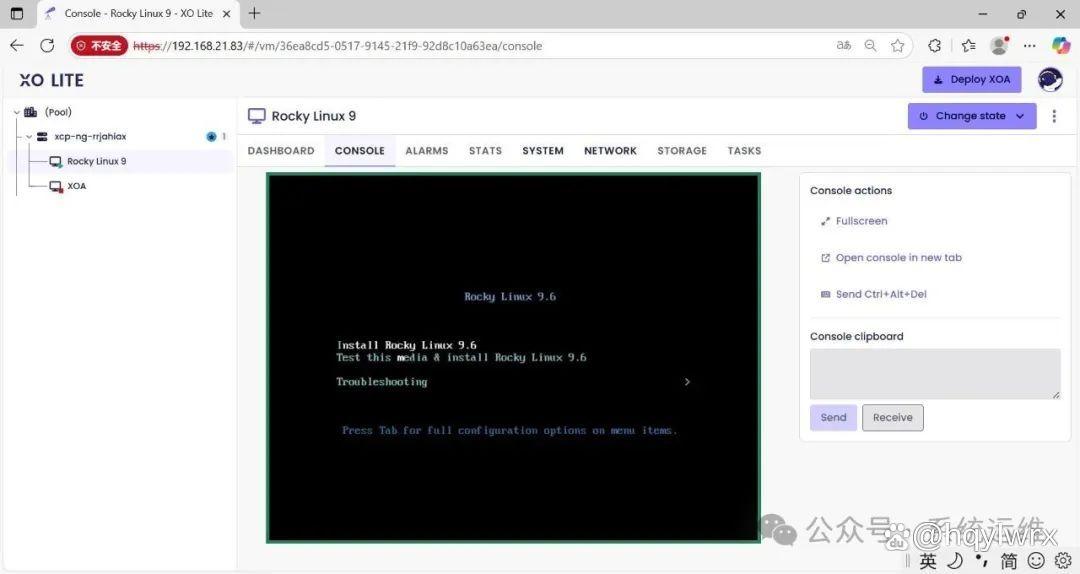Collapse the Pool tree node
Viewport: 1080px width, 574px height.
pyautogui.click(x=17, y=112)
